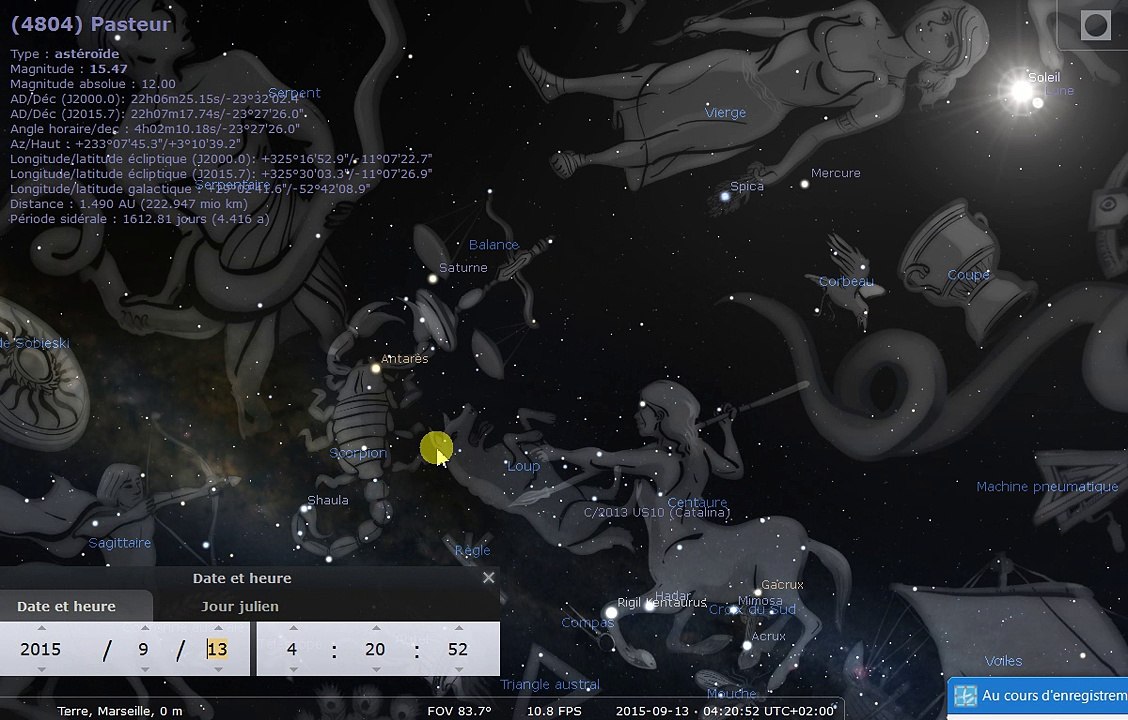Switch to the Jour julien tab
Image resolution: width=1128 pixels, height=720 pixels.
tap(240, 606)
